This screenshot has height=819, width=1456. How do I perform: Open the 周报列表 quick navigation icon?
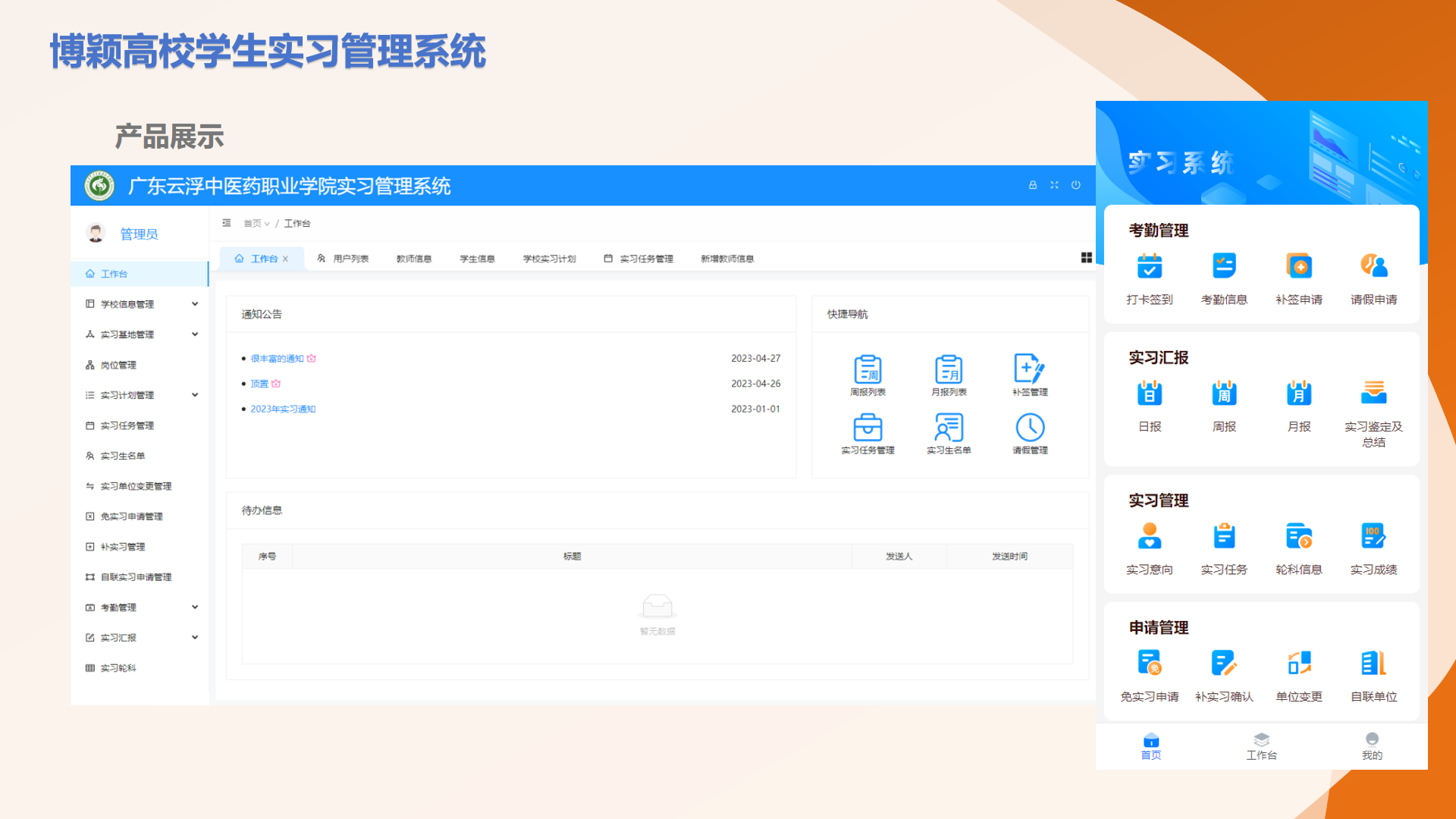coord(868,370)
